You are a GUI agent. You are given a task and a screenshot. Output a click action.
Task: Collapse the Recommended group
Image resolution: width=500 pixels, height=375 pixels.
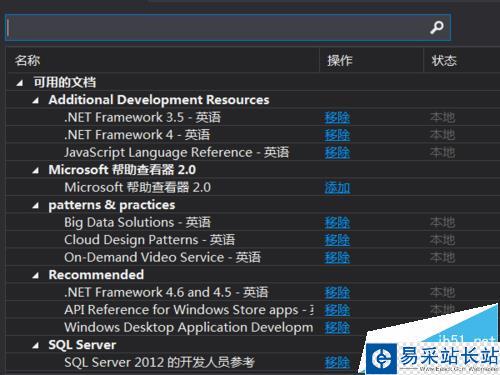click(x=36, y=275)
